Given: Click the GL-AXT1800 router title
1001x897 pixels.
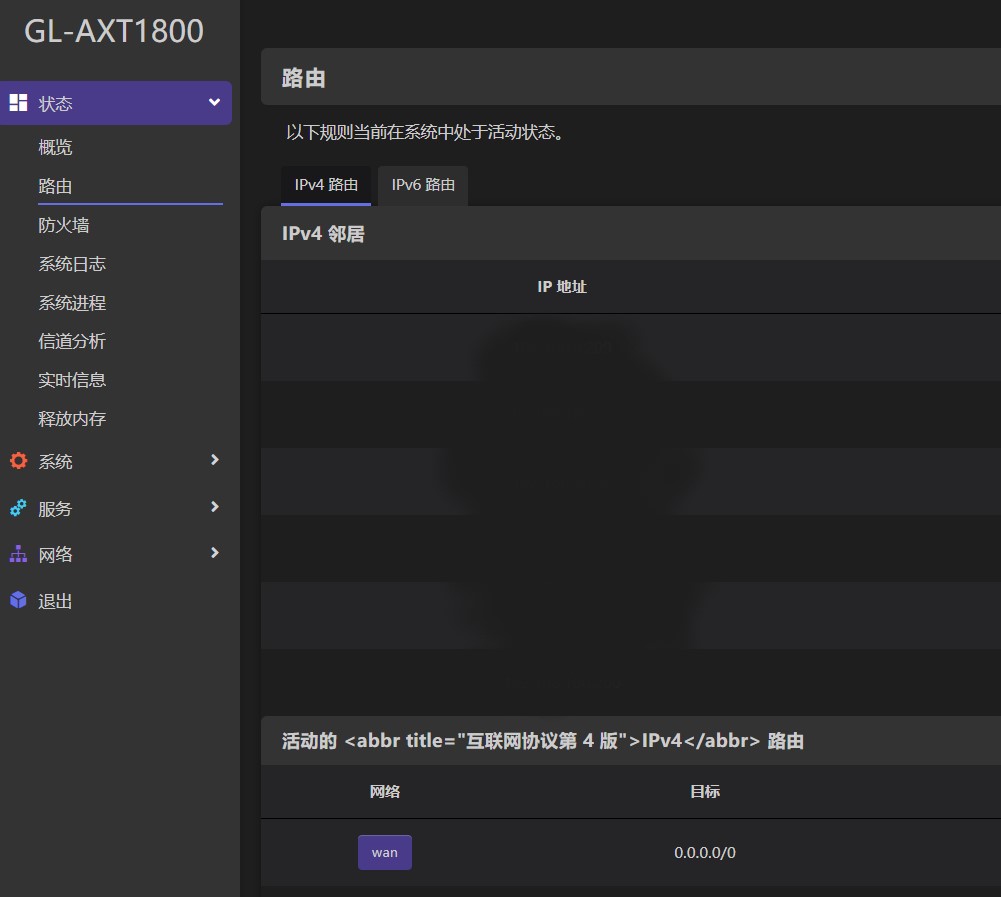Looking at the screenshot, I should [114, 31].
